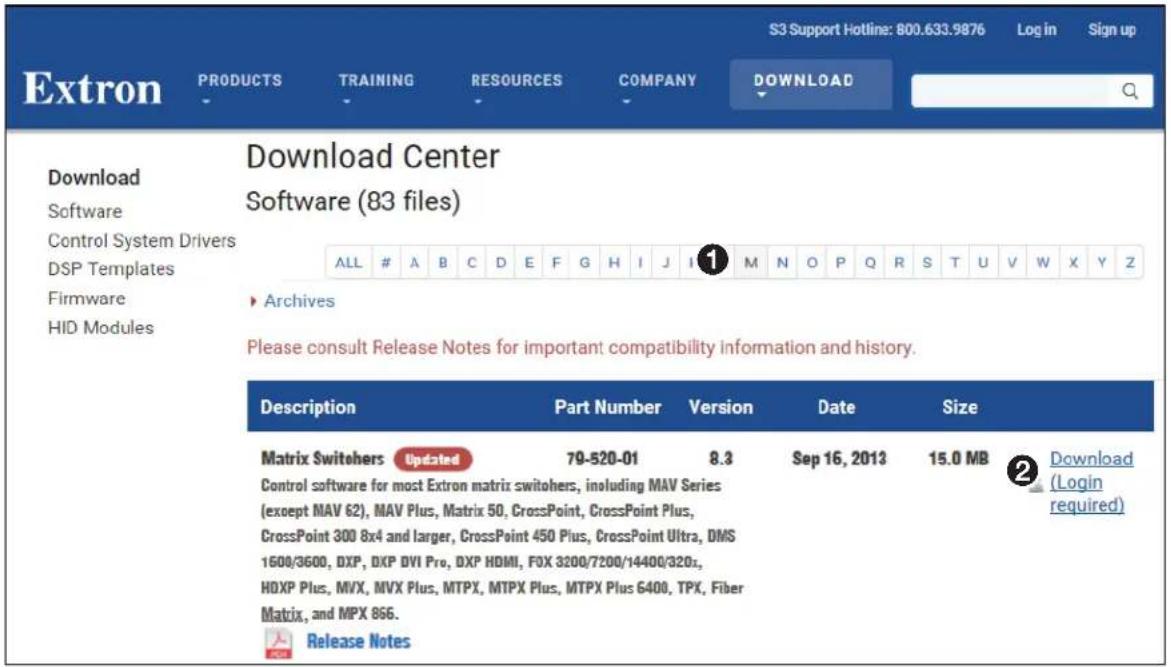Click the Download (Login required) link
This screenshot has height=667, width=1171.
(1091, 482)
